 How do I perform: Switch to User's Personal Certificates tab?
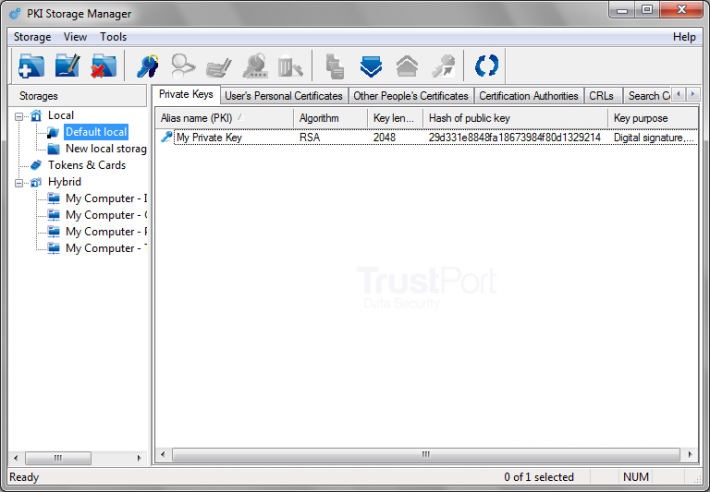(x=283, y=96)
